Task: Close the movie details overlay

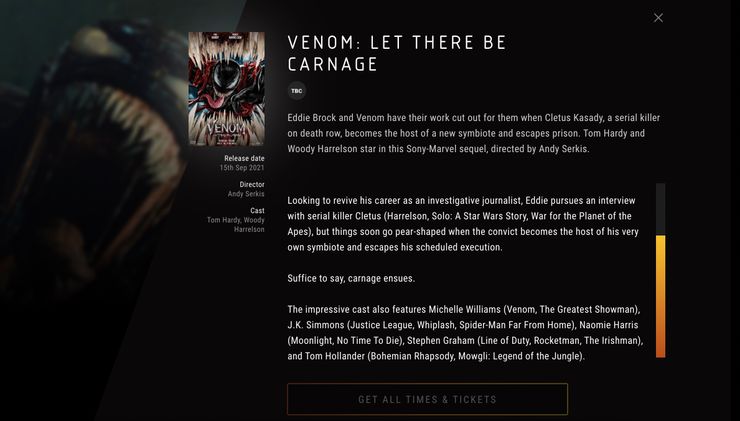Action: point(658,18)
